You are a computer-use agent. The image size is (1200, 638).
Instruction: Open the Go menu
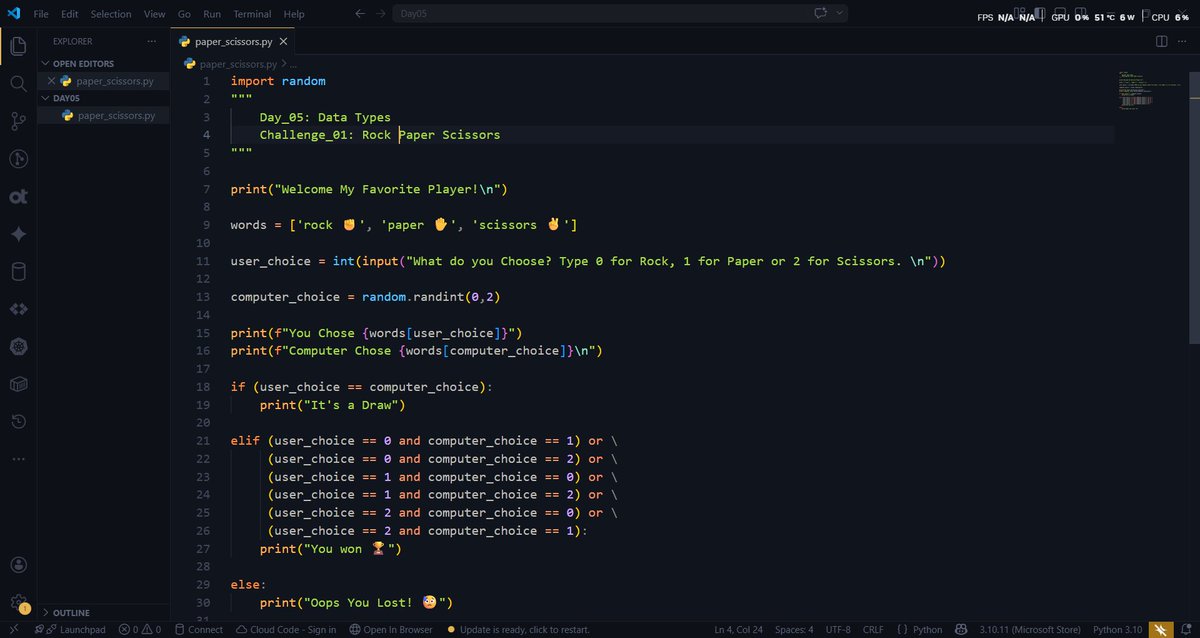(184, 14)
